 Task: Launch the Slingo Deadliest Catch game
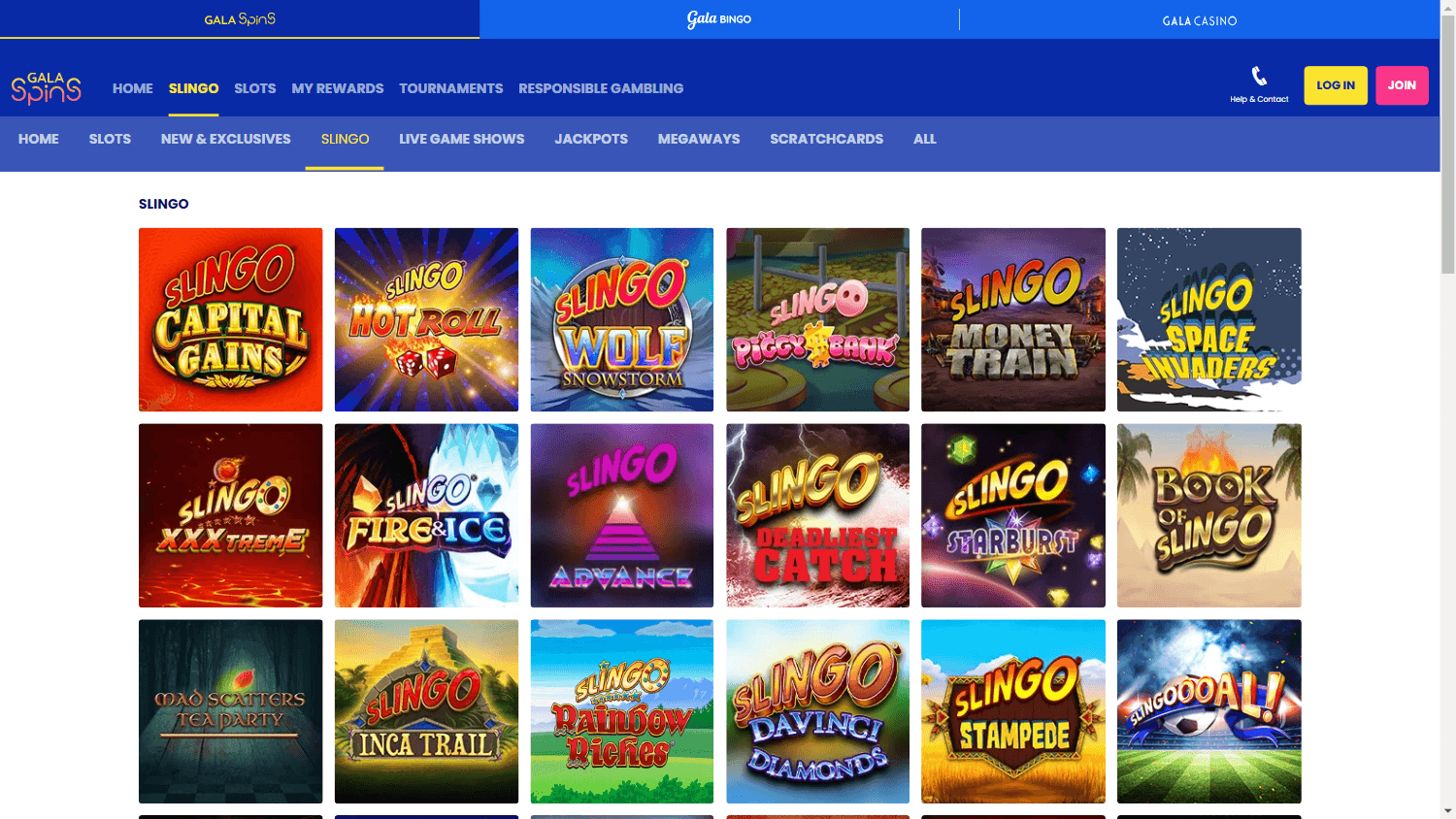point(817,515)
